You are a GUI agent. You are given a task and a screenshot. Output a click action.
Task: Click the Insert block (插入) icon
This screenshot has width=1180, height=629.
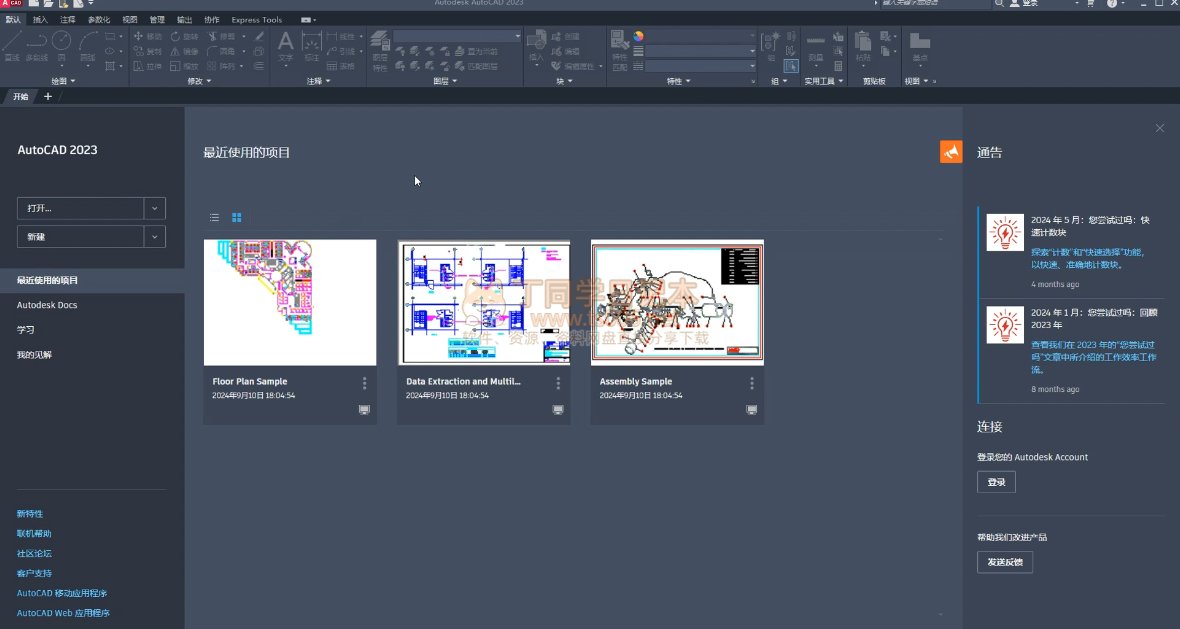click(x=536, y=44)
